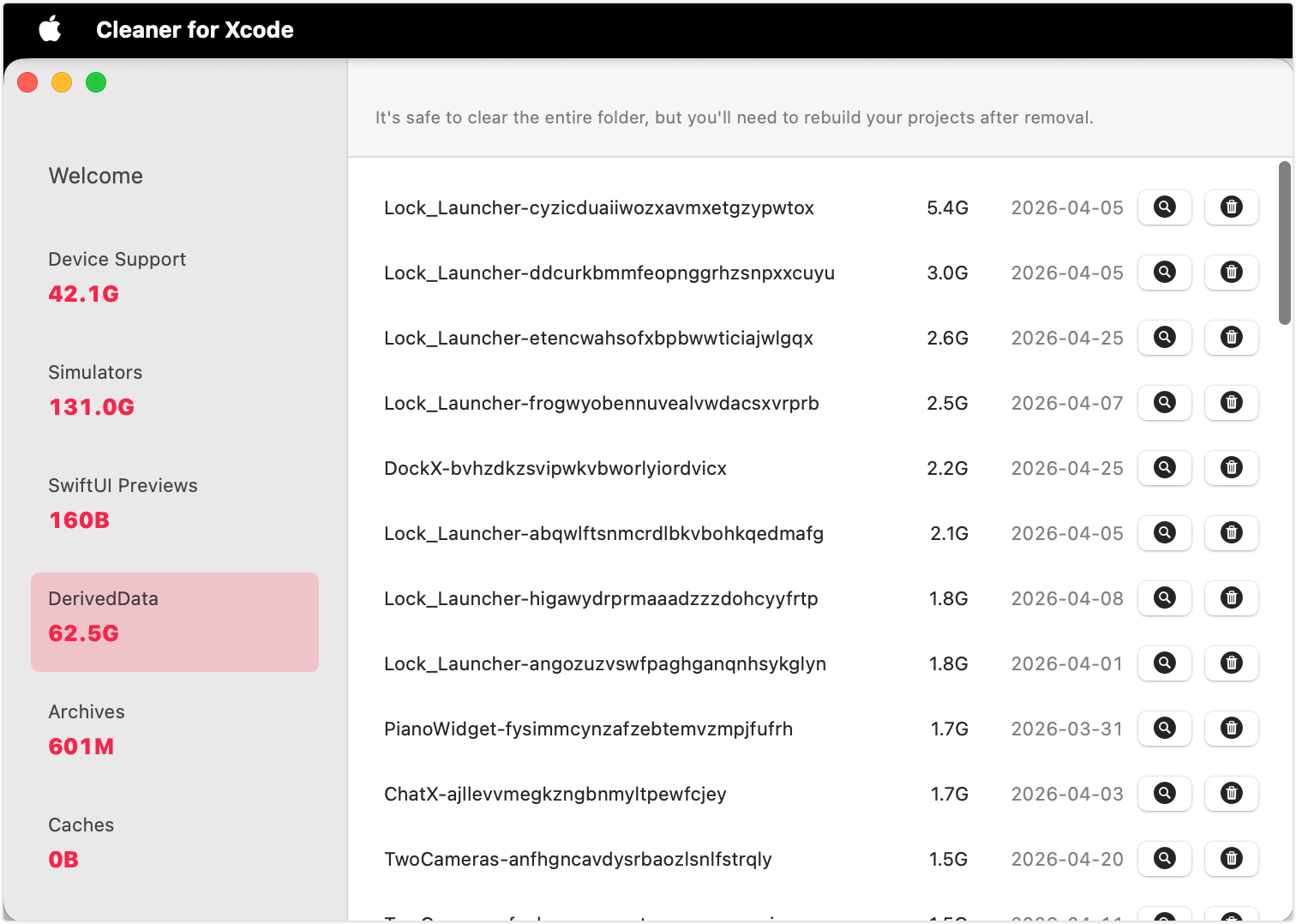Reveal Lock_Launcher-etencwahsofxbpbwwticiajwlgqx with magnifier icon

[x=1165, y=338]
